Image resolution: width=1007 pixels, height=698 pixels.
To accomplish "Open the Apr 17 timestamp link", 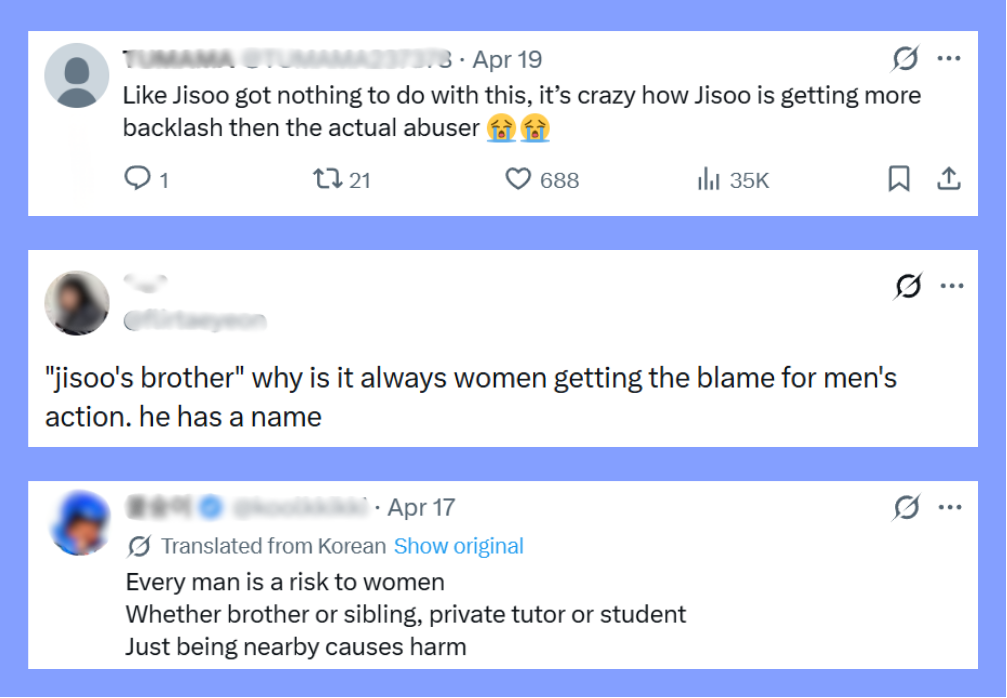I will 421,508.
